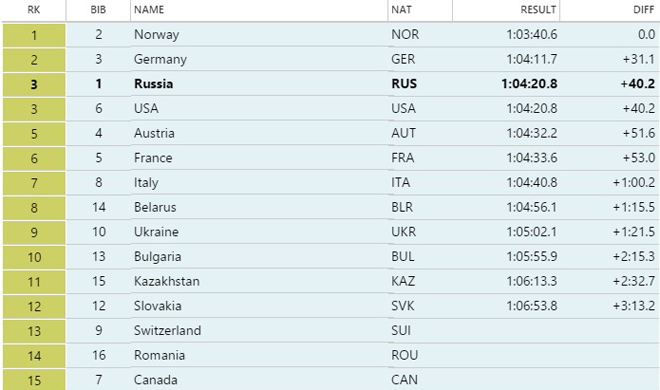Select the ROU nation code

[405, 355]
